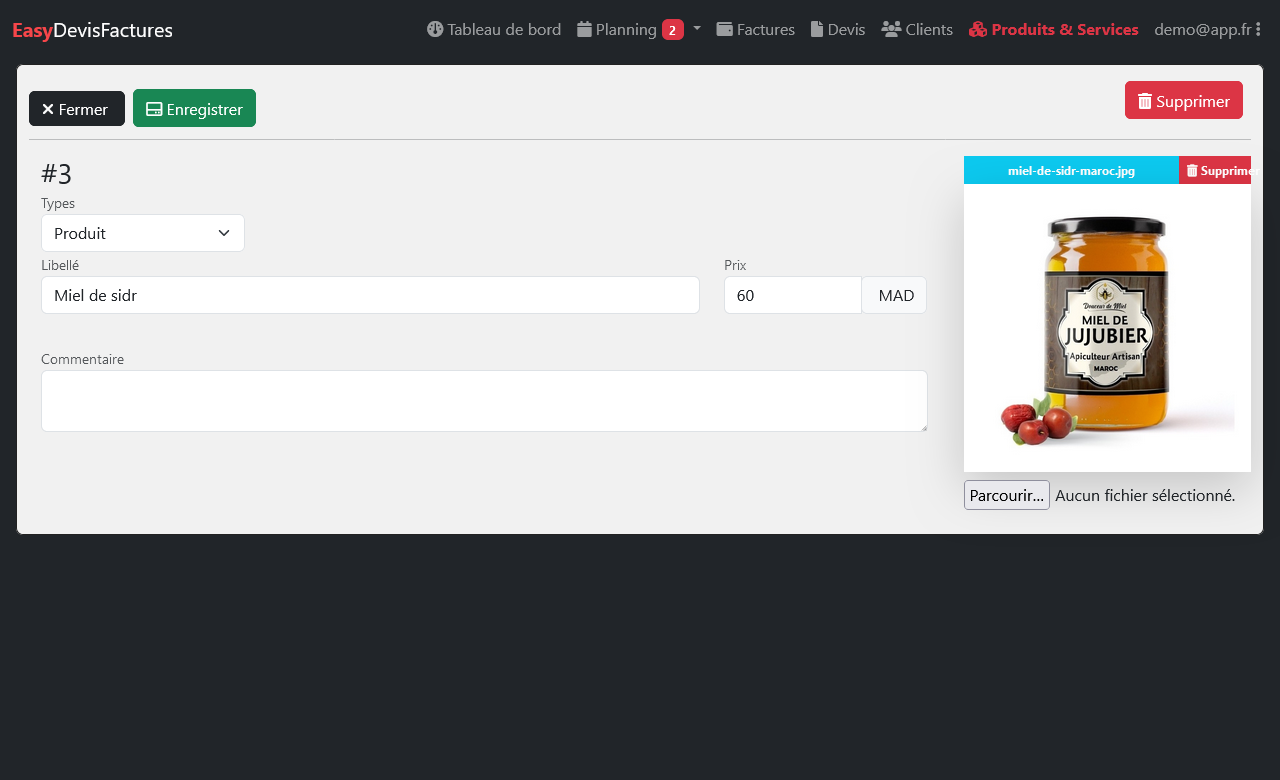Viewport: 1280px width, 780px height.
Task: Open the user menu three-dots icon
Action: click(1258, 29)
